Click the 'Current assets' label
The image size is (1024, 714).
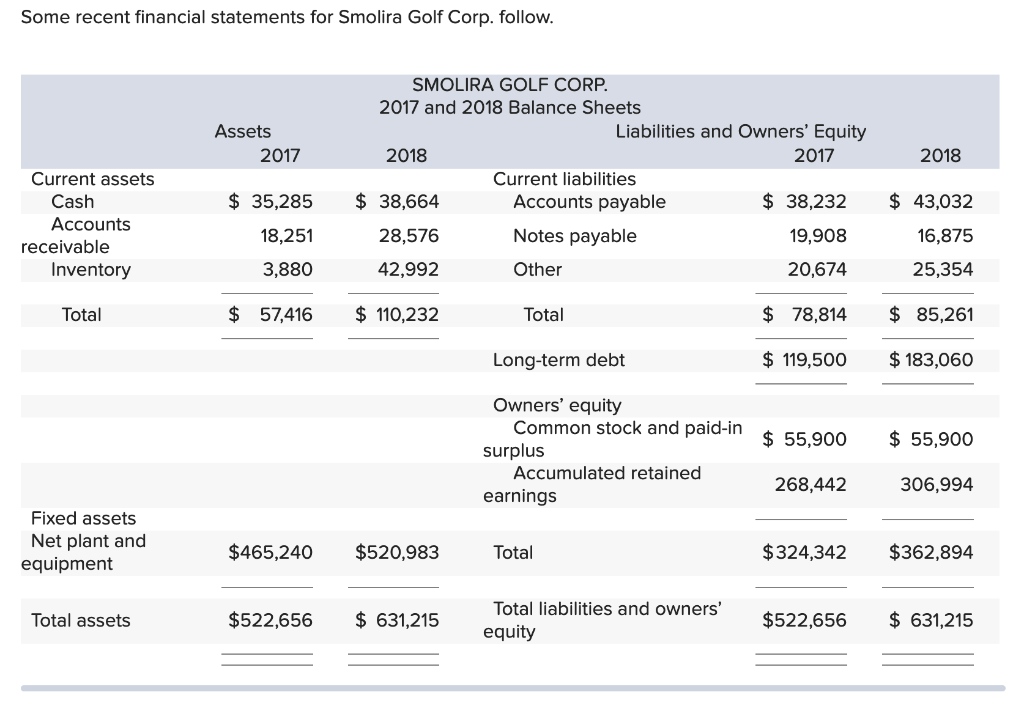click(x=93, y=179)
